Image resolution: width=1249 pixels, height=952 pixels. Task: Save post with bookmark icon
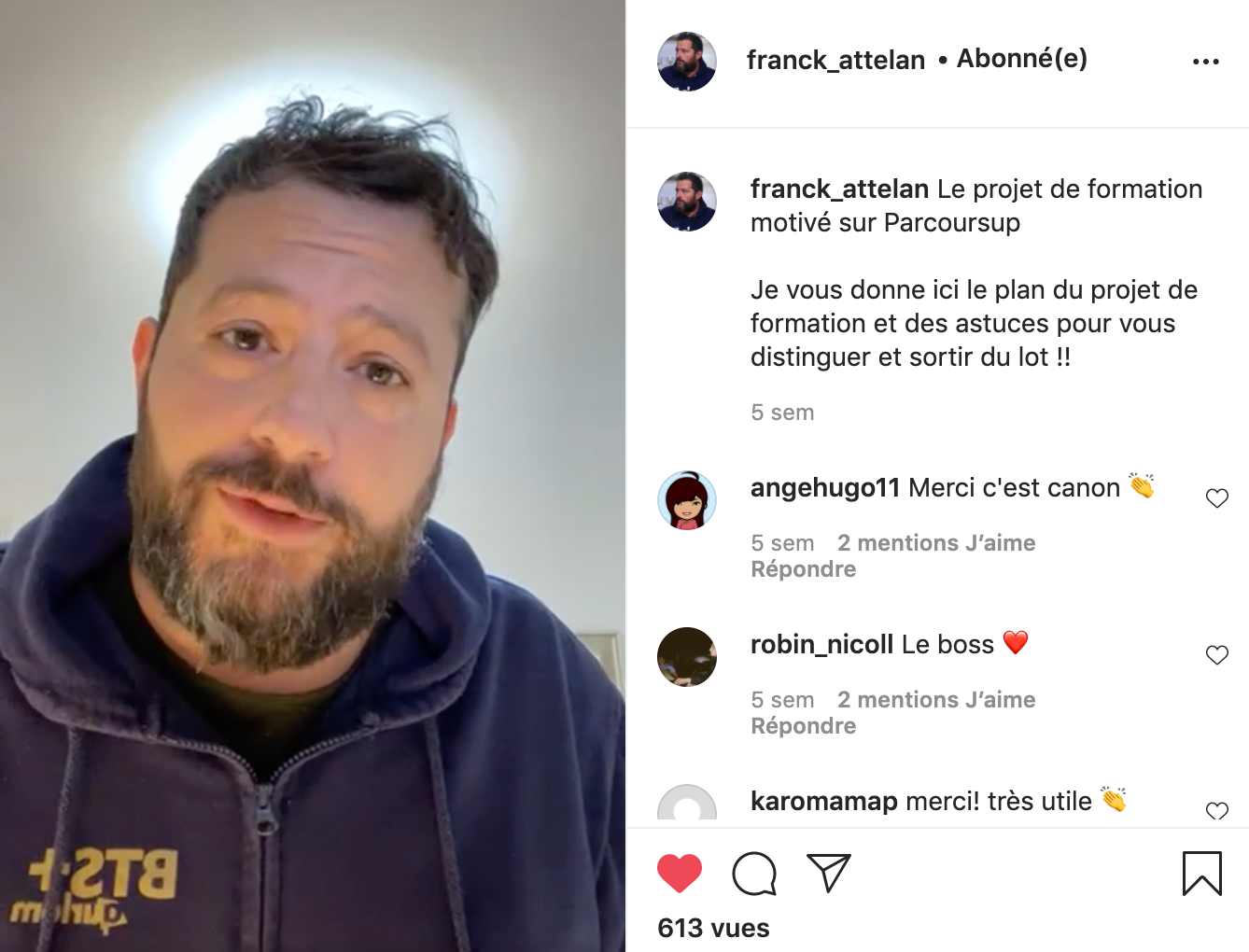(x=1202, y=874)
